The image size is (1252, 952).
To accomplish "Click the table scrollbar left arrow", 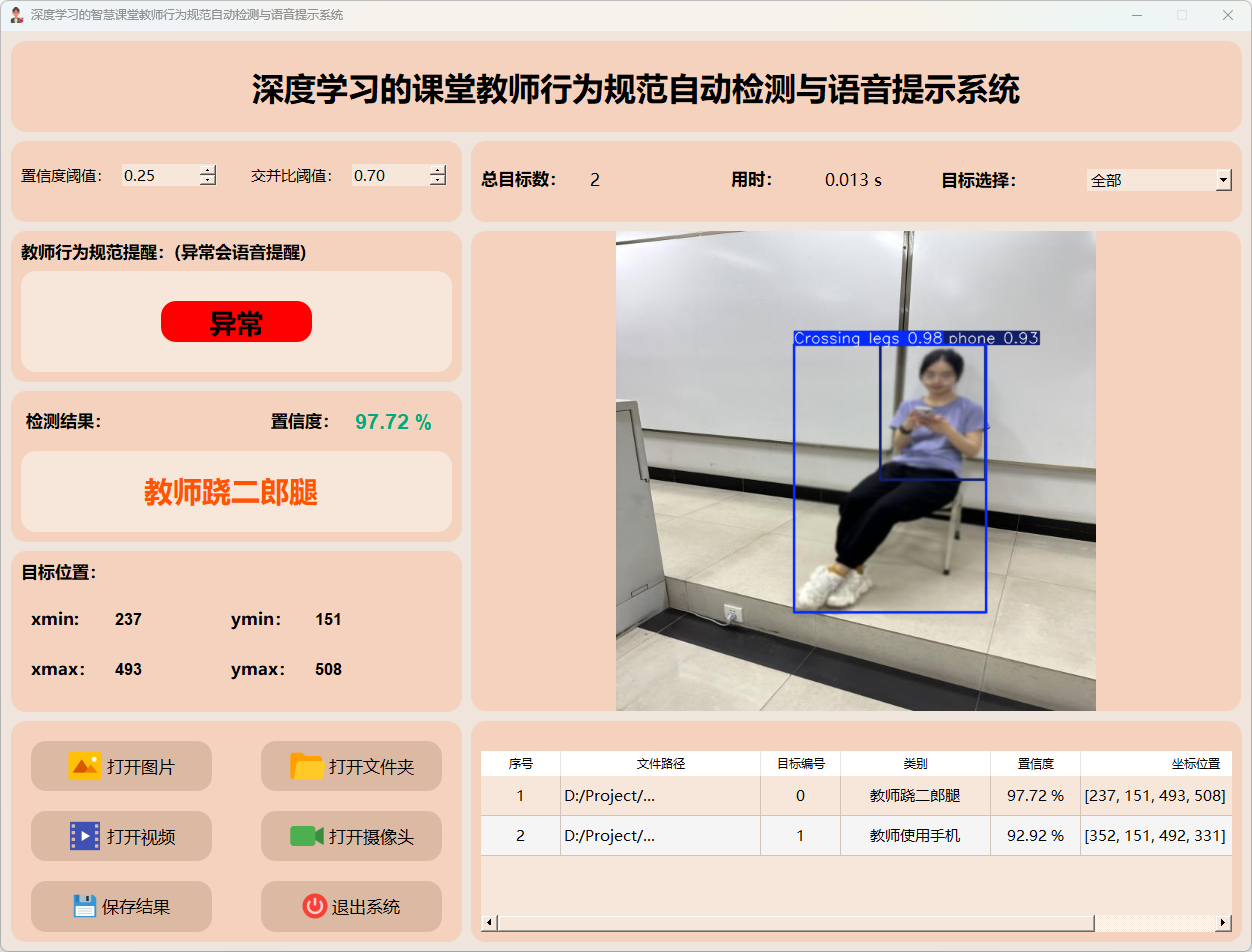I will (489, 922).
